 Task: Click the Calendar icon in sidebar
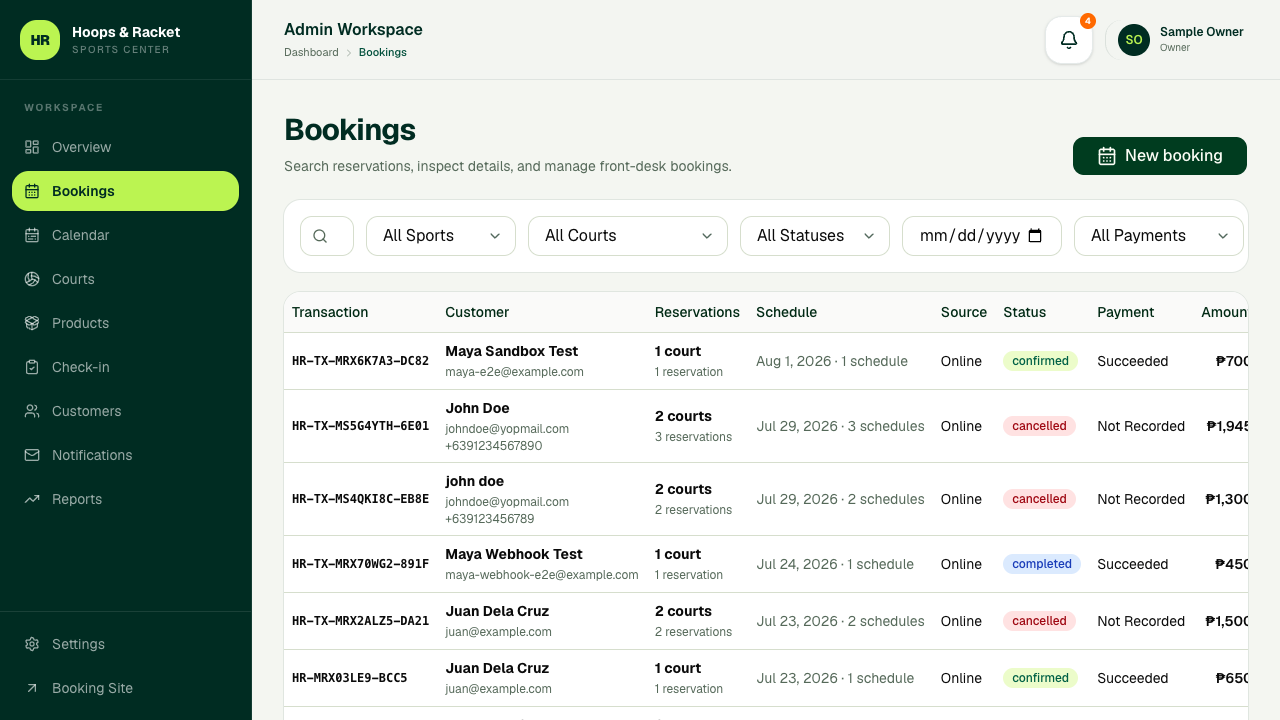pyautogui.click(x=32, y=235)
